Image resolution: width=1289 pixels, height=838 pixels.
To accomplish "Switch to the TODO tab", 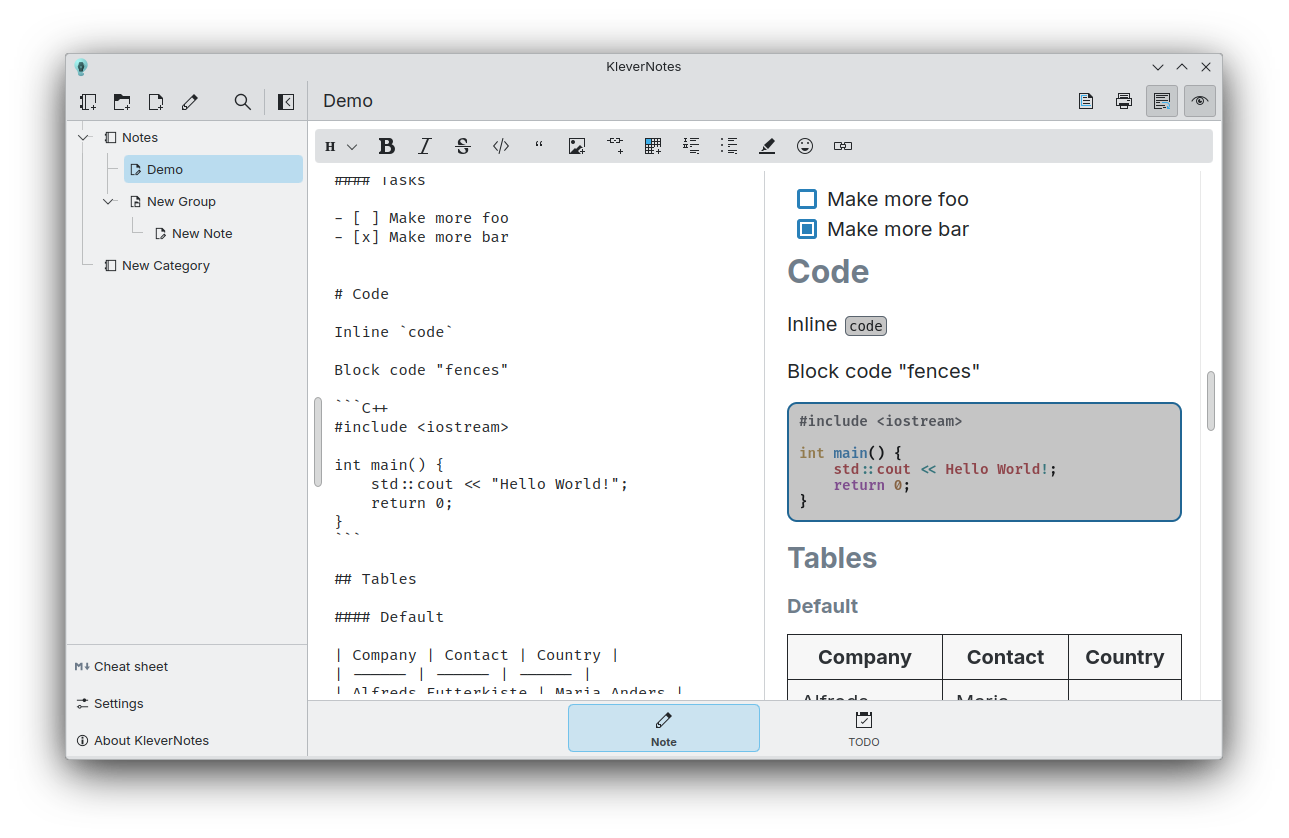I will (x=864, y=728).
